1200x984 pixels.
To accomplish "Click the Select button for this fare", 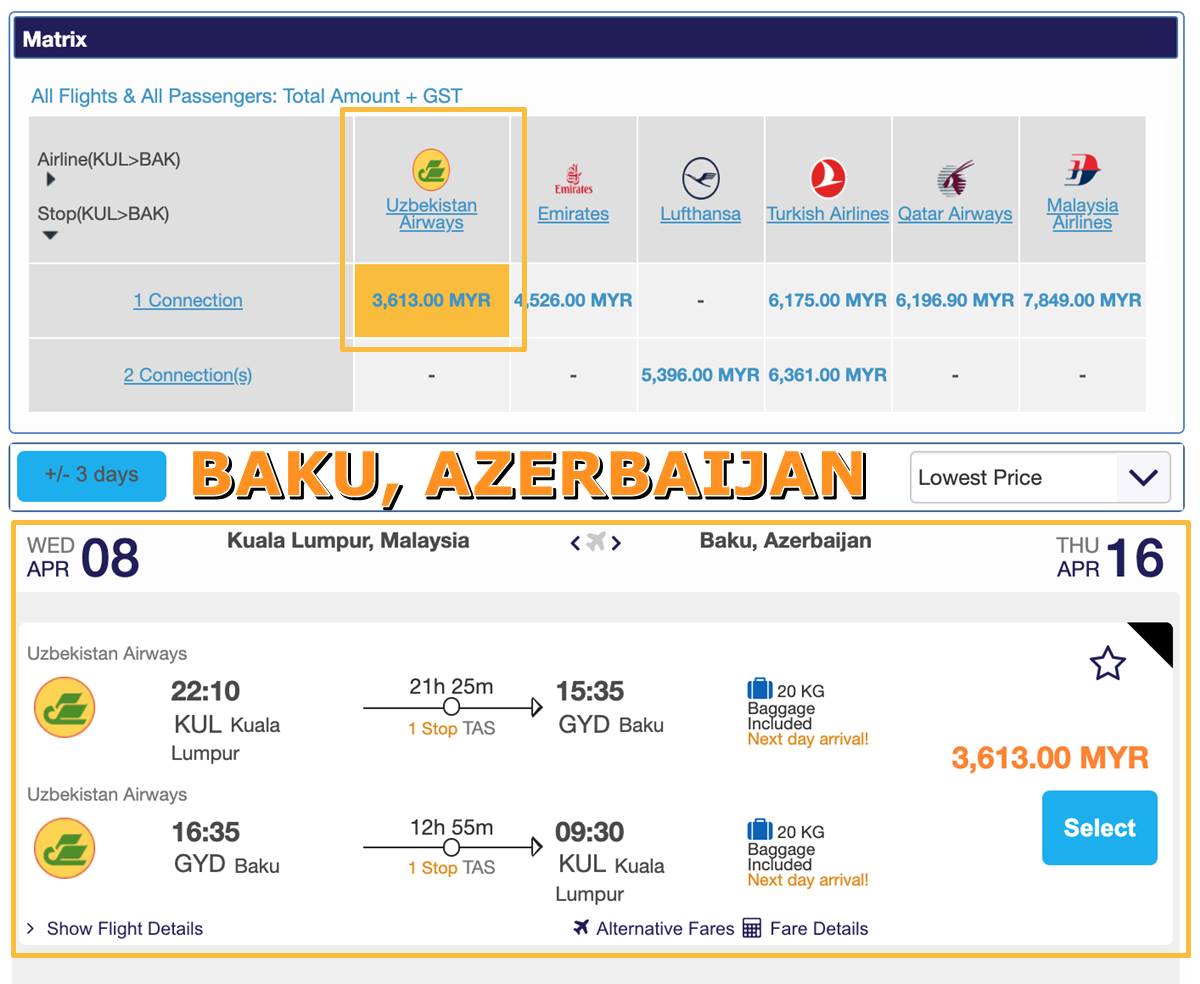I will (1100, 828).
